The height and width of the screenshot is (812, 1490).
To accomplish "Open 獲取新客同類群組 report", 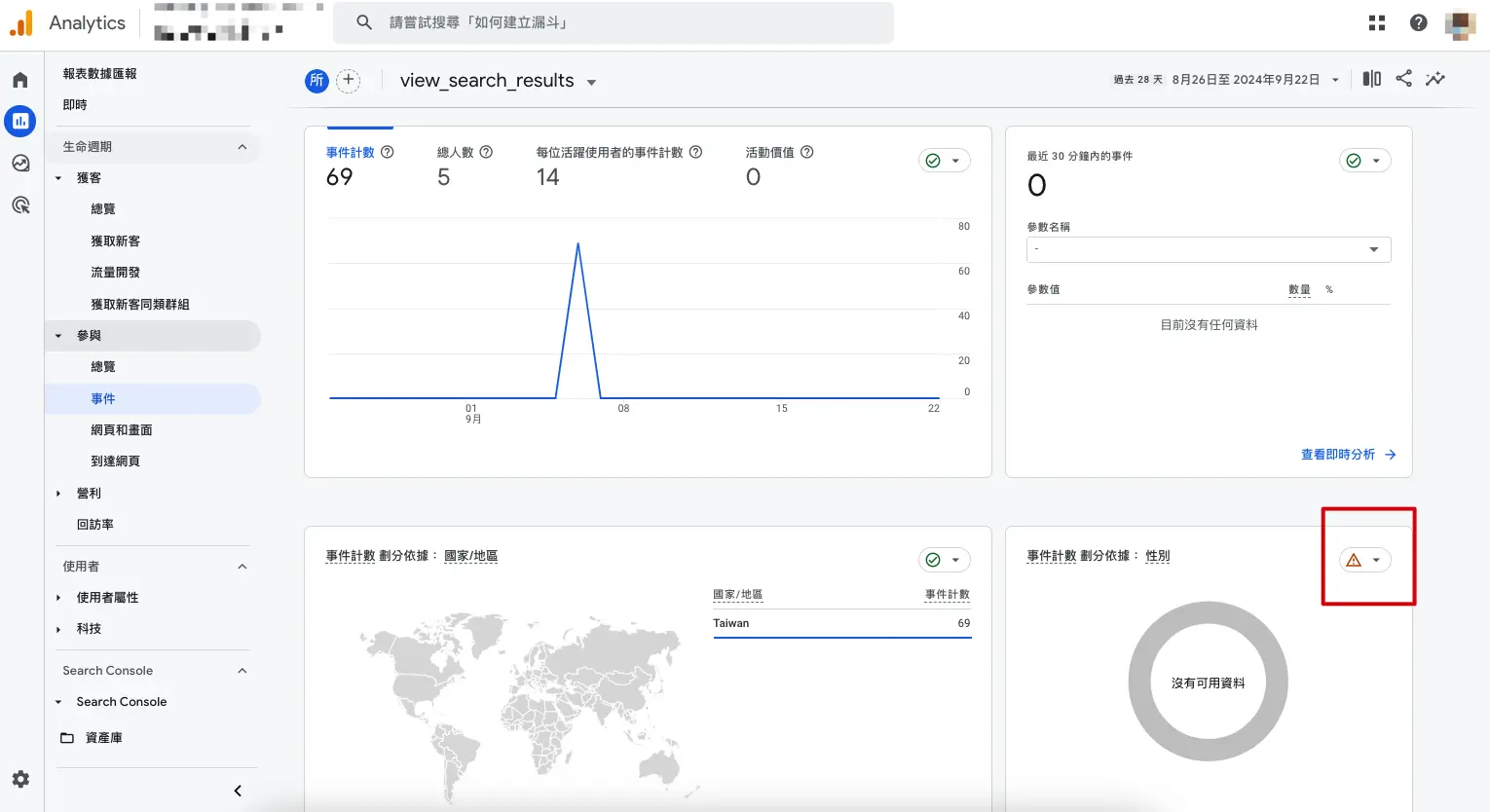I will (140, 305).
